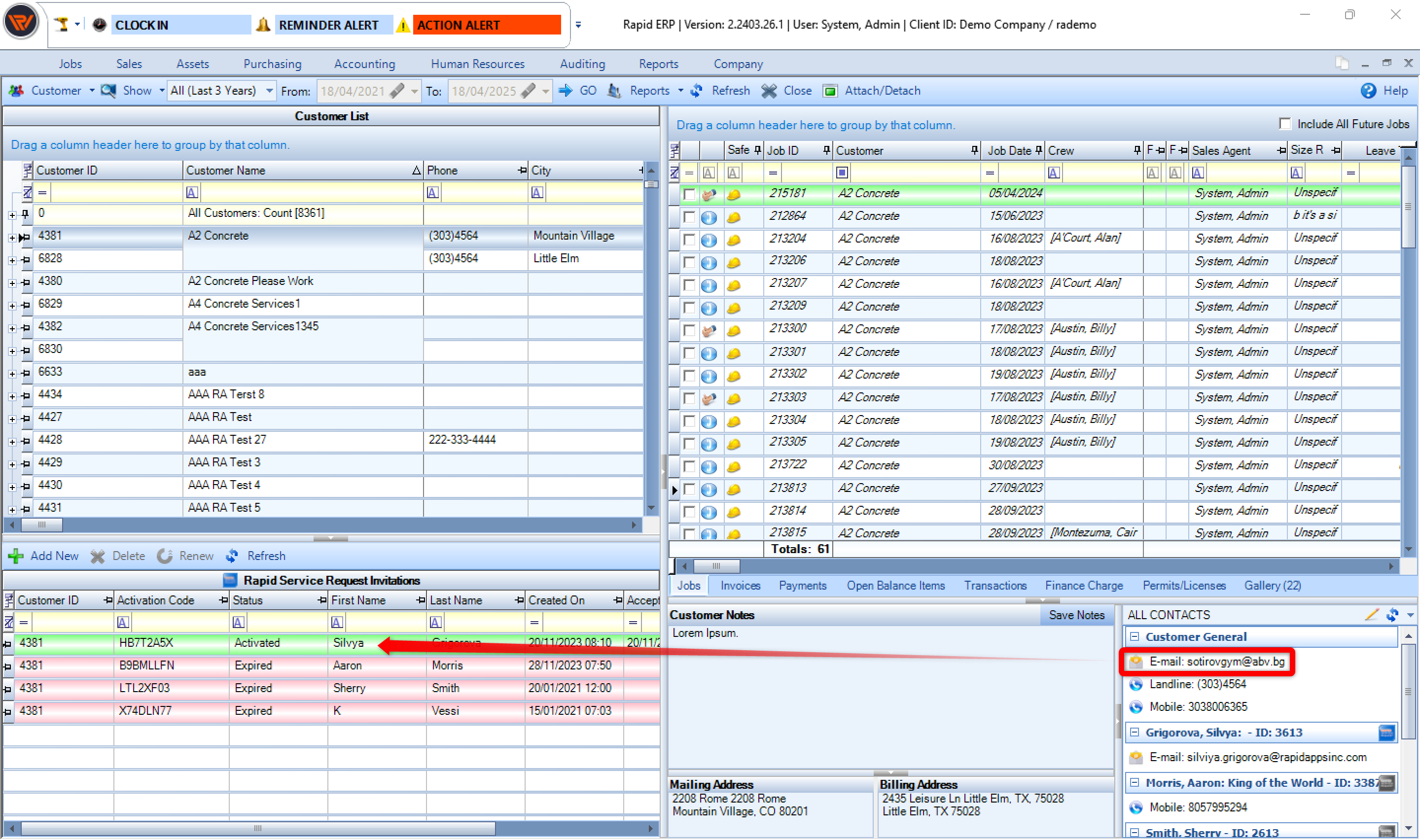Click the ACTION ALERT button
Image resolution: width=1420 pixels, height=840 pixels.
tap(487, 25)
